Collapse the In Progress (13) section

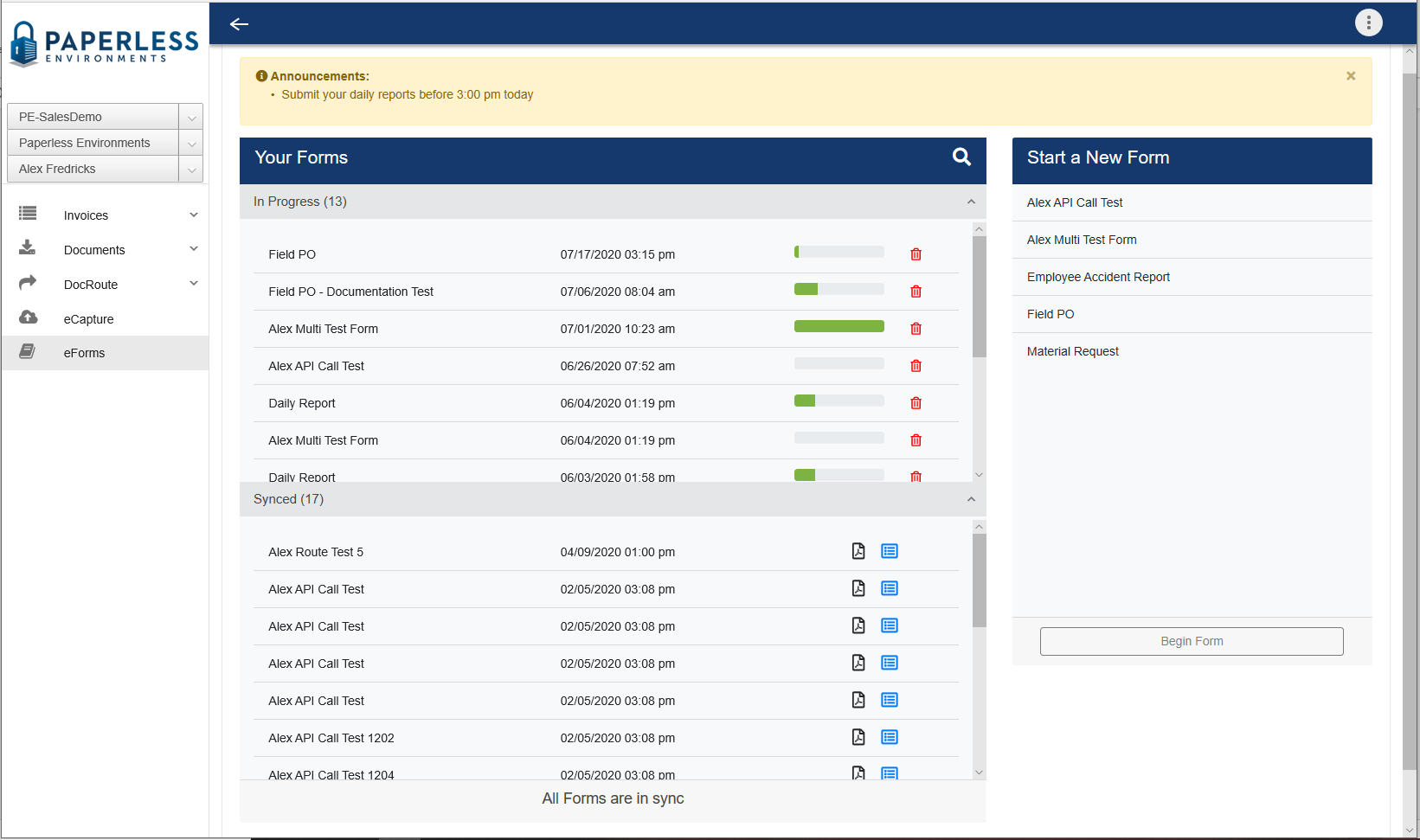[x=971, y=202]
